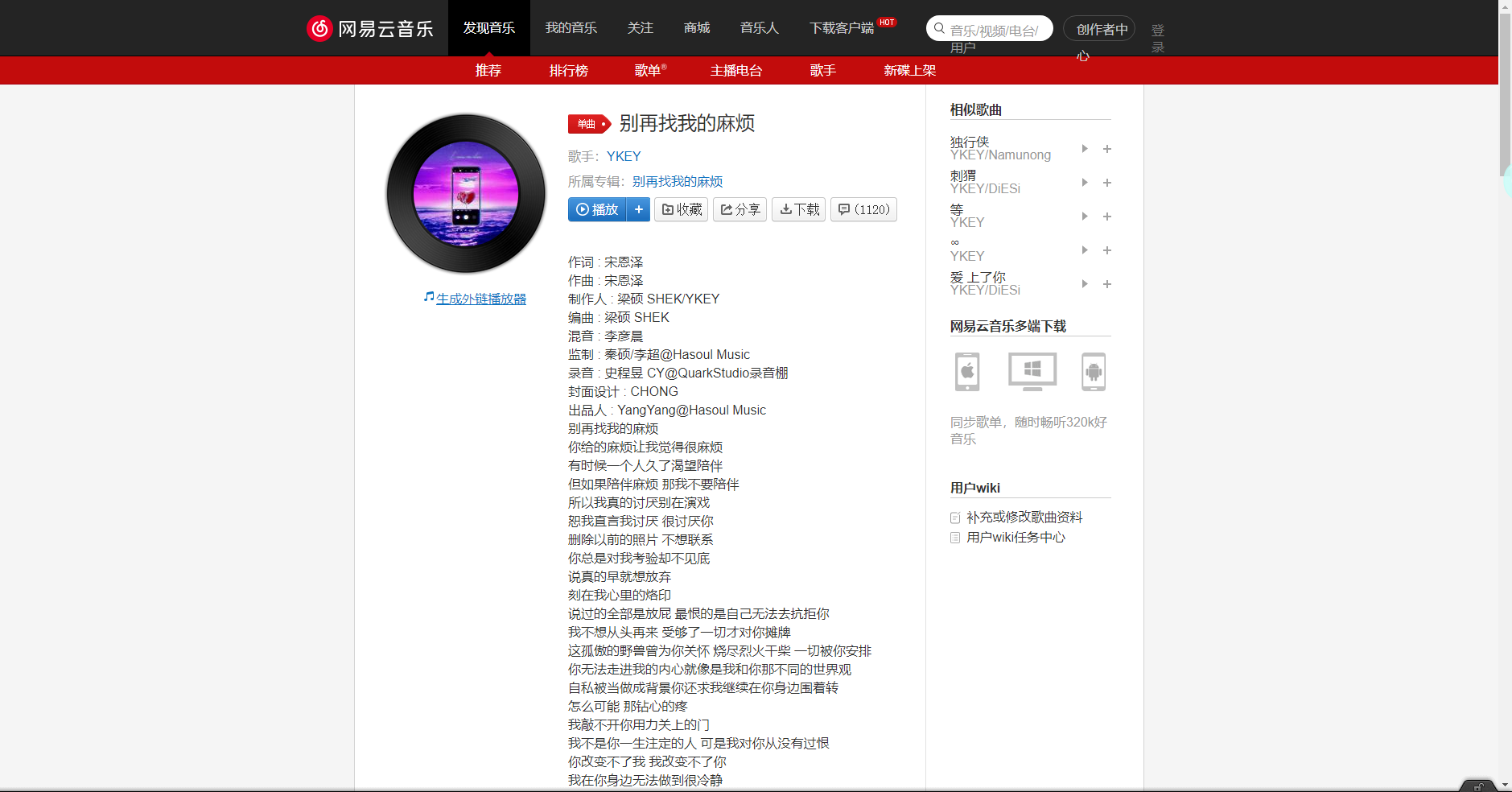Add 独行侠 to playlist with plus icon
1512x792 pixels.
(1107, 148)
